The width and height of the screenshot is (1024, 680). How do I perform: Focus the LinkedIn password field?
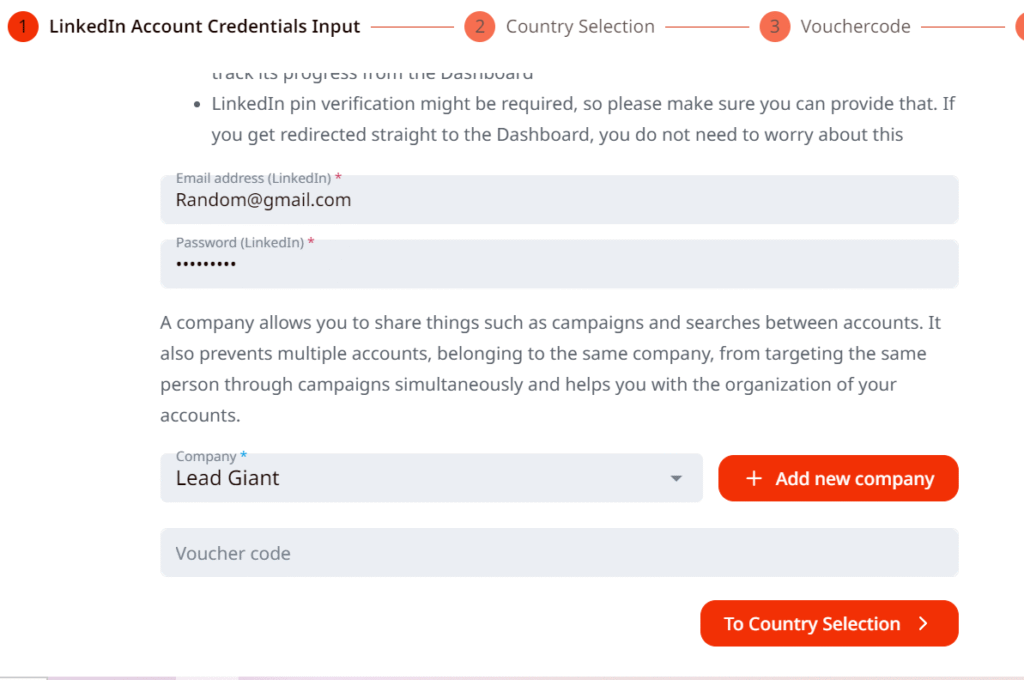(x=558, y=265)
